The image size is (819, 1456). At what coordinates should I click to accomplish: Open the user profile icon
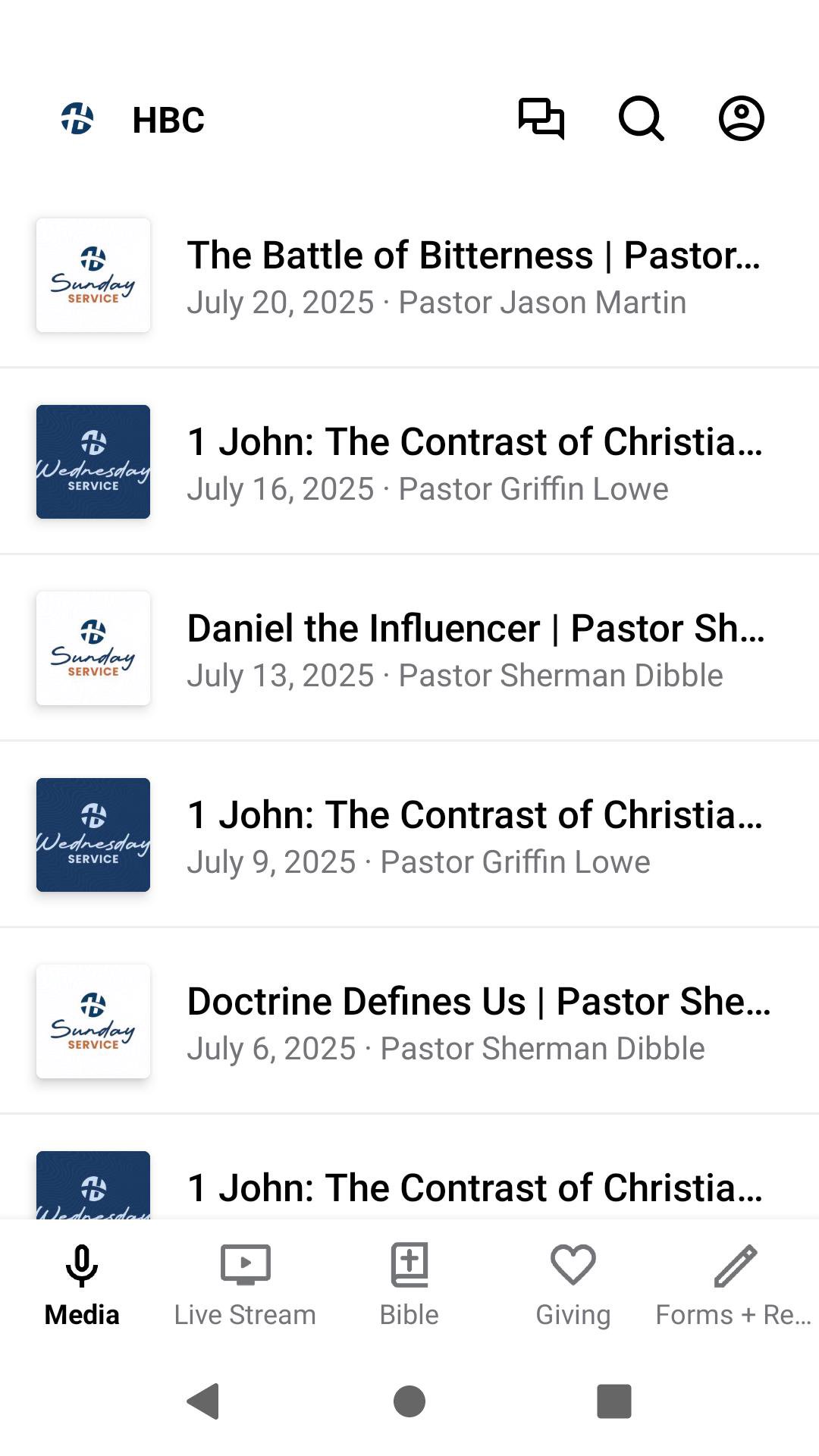tap(741, 119)
